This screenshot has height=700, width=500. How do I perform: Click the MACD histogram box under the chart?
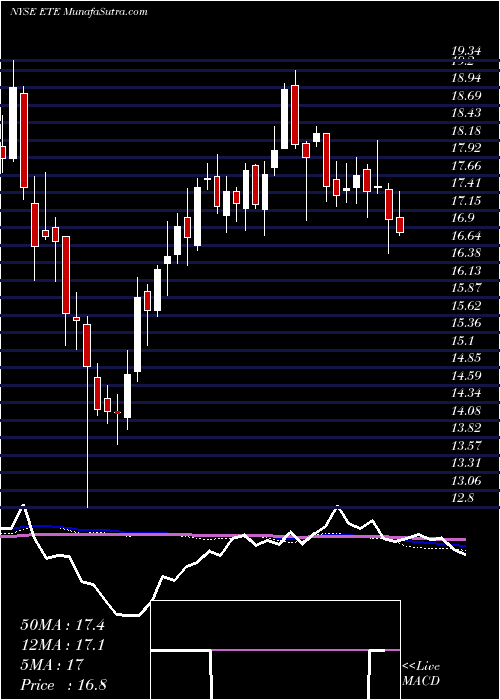coord(275,650)
